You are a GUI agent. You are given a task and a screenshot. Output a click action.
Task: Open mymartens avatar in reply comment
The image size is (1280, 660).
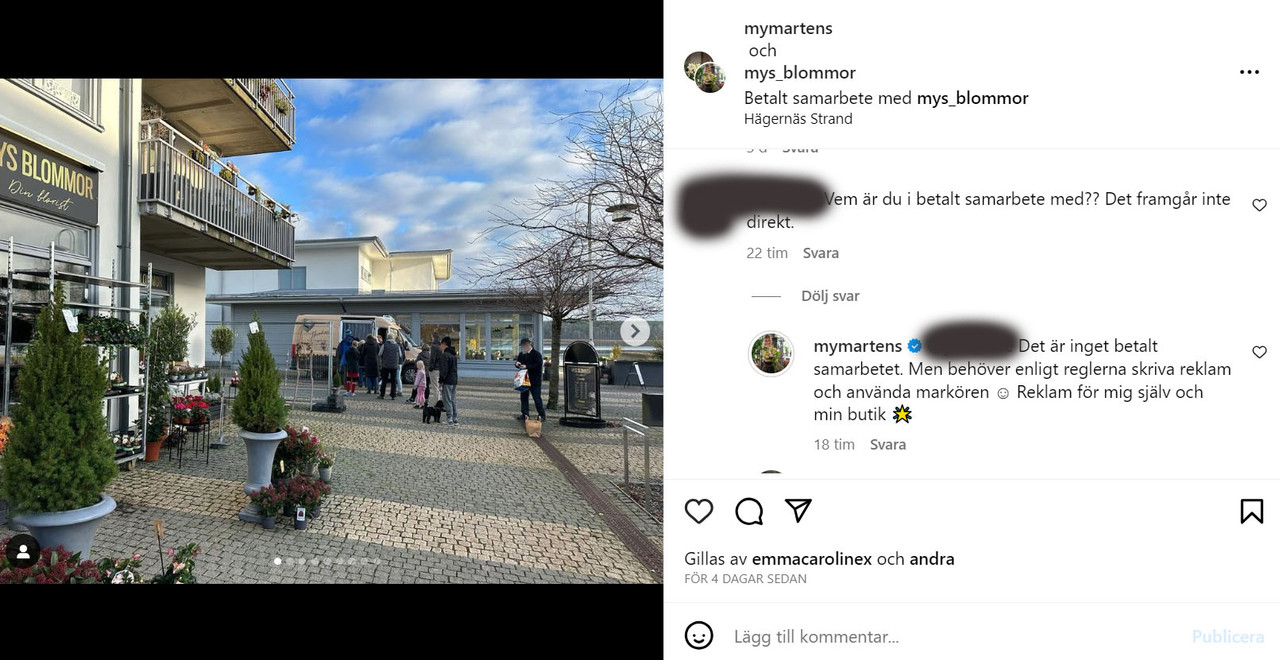[771, 353]
